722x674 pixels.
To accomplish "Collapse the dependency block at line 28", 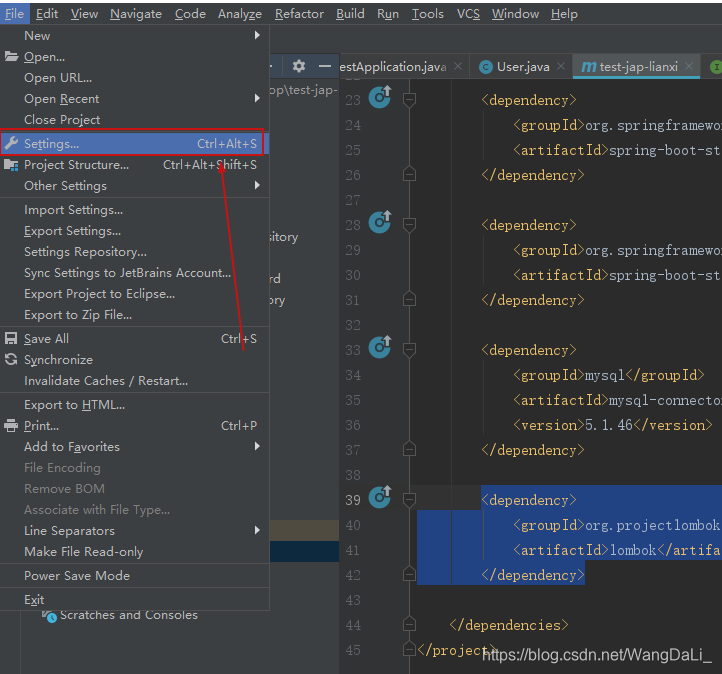I will click(x=409, y=225).
